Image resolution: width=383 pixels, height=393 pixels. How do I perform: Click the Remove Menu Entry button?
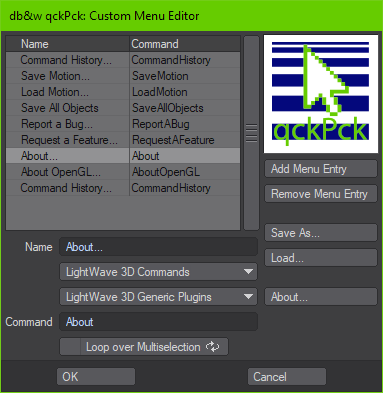[x=321, y=194]
